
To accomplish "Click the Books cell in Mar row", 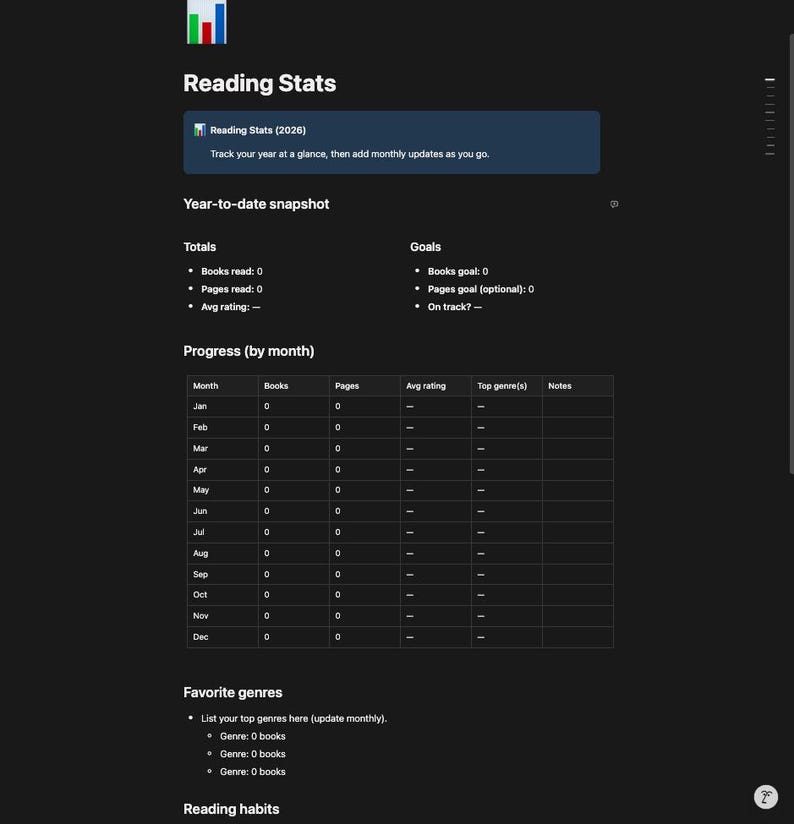I will point(294,448).
